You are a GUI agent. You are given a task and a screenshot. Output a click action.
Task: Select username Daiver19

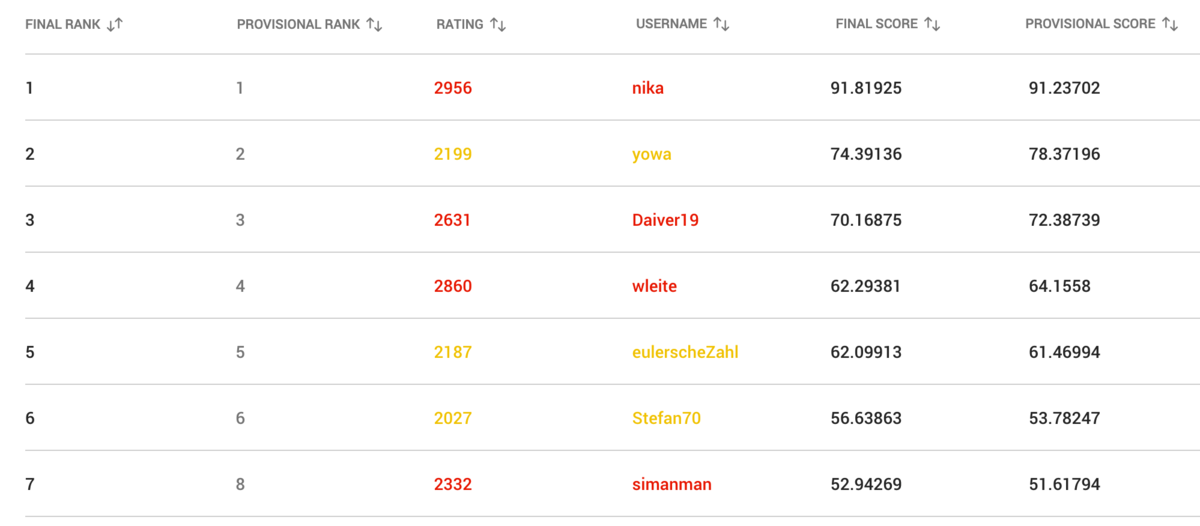(x=665, y=220)
